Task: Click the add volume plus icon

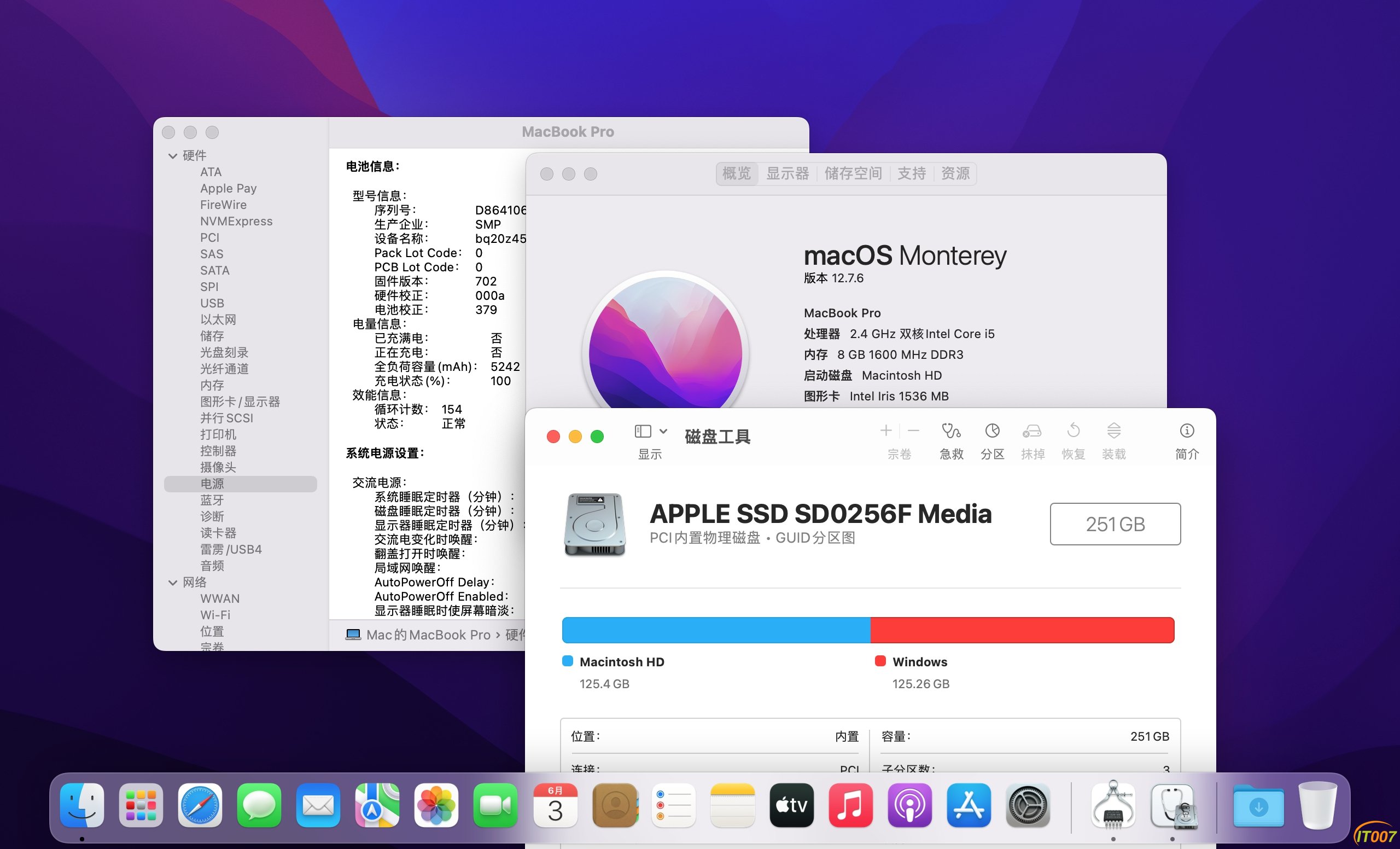Action: (886, 431)
